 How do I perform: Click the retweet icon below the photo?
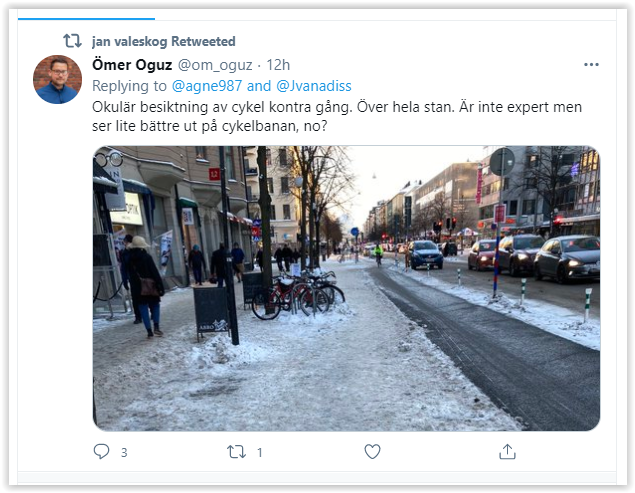pos(236,452)
